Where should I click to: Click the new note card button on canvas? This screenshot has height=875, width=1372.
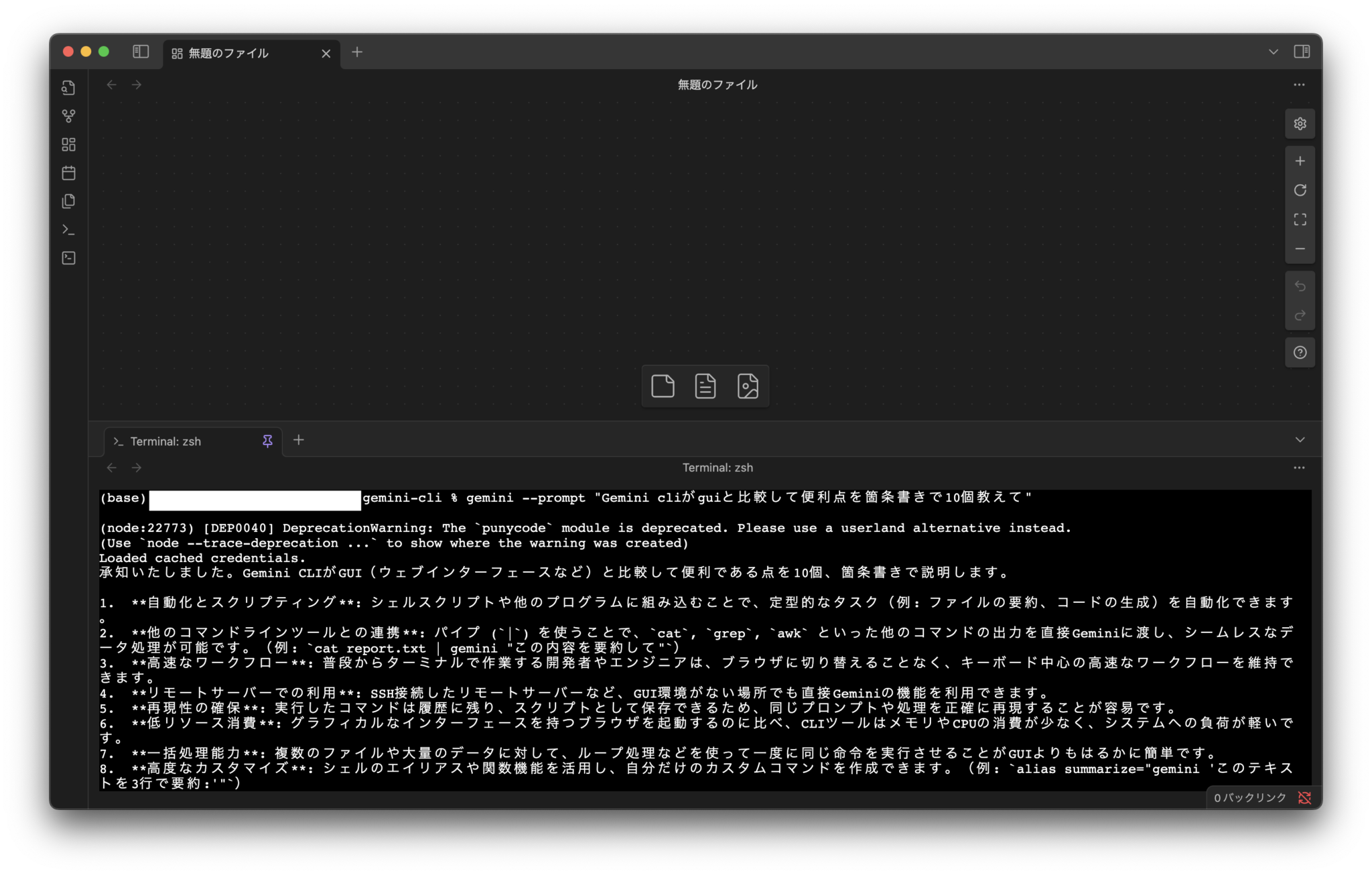point(662,385)
